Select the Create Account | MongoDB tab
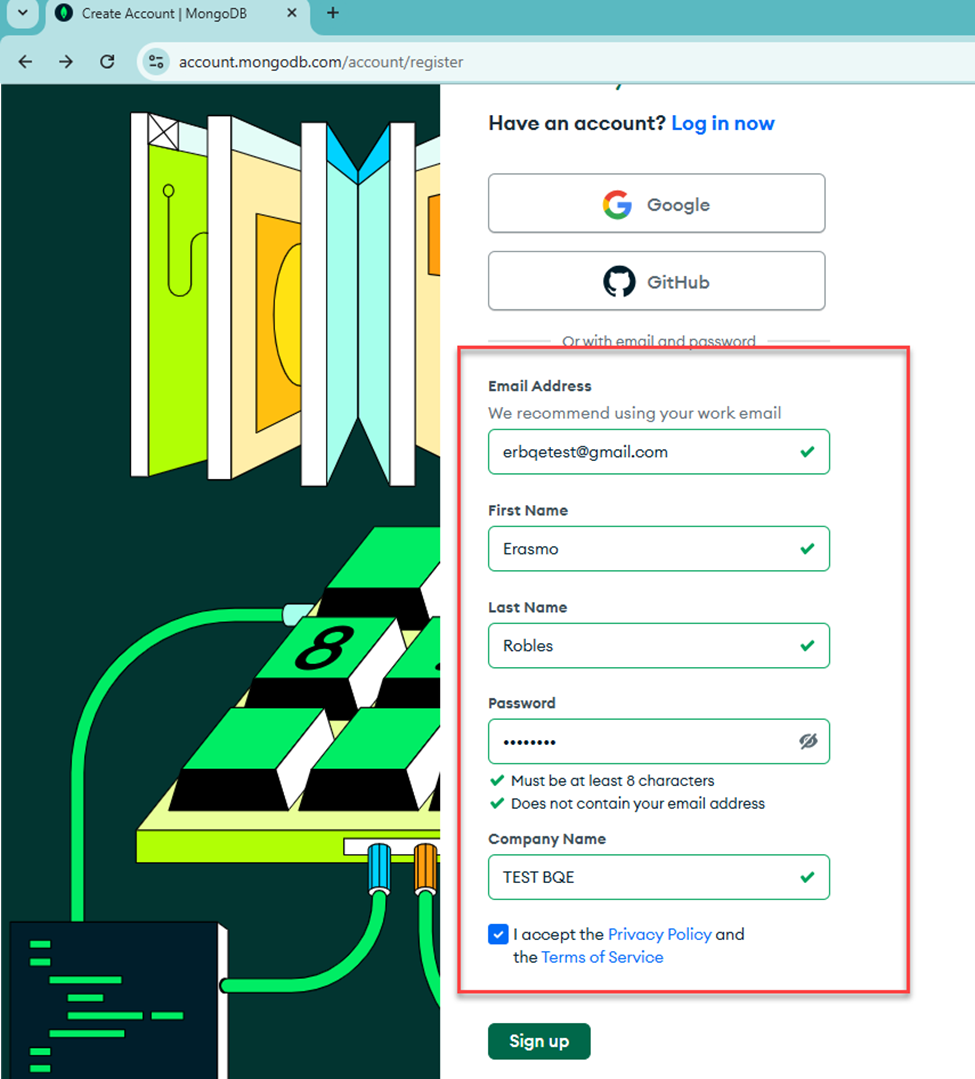Viewport: 975px width, 1079px height. point(178,15)
